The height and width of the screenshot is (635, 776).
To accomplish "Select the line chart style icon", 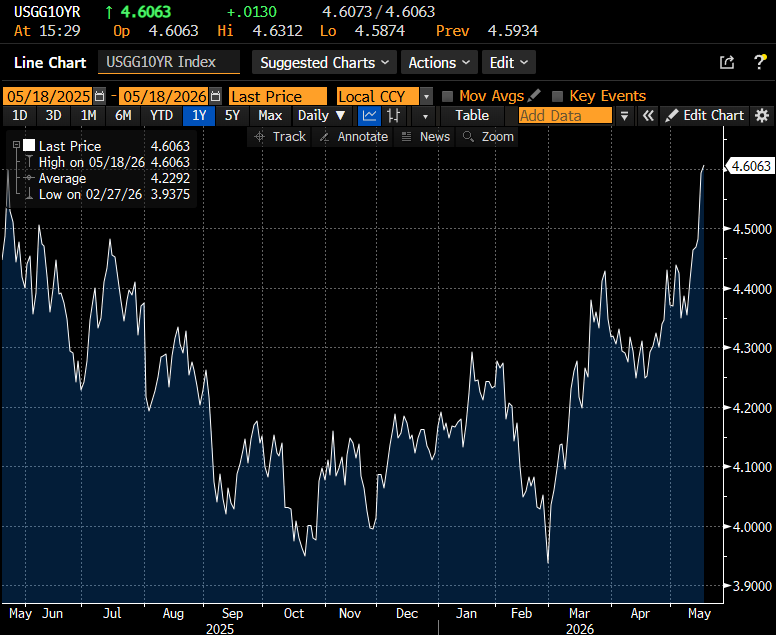I will tap(369, 116).
